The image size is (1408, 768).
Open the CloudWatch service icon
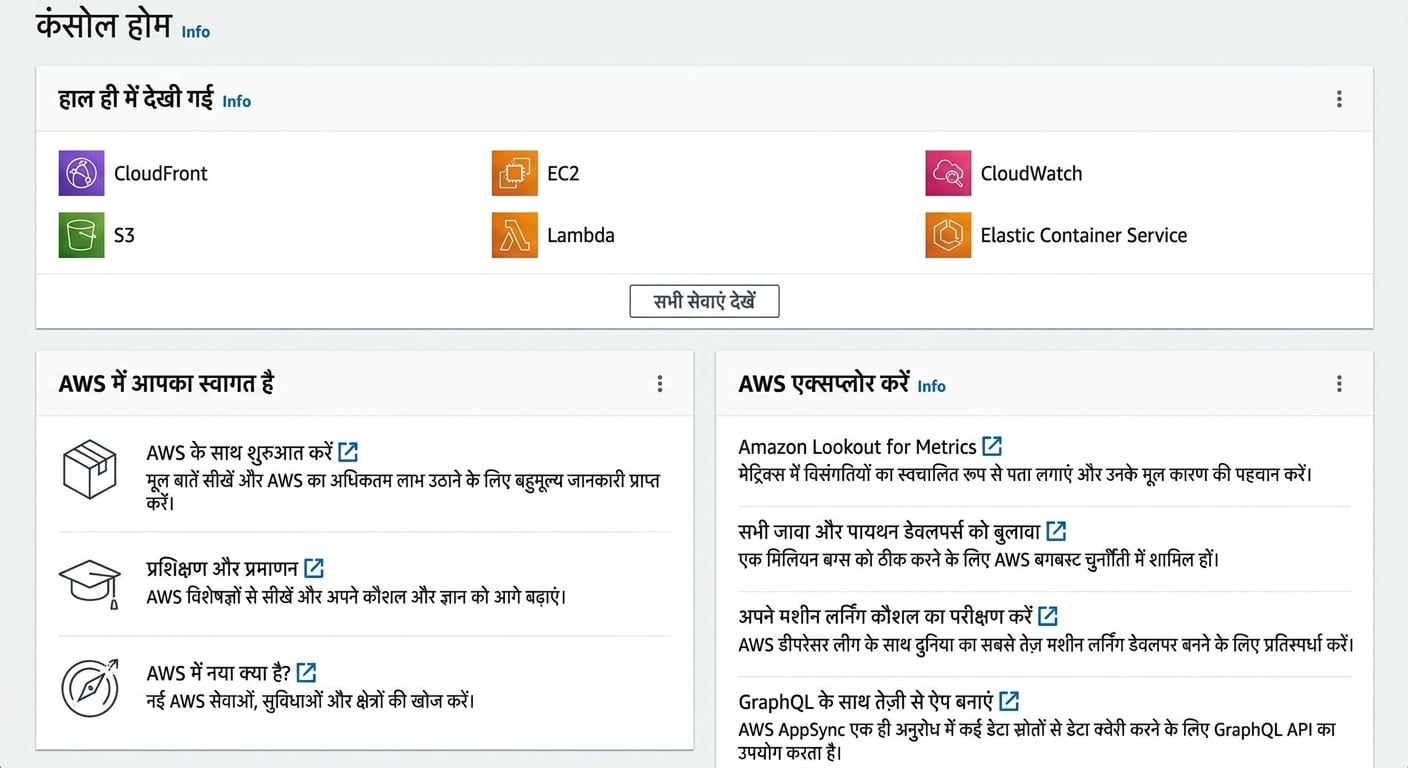coord(948,173)
